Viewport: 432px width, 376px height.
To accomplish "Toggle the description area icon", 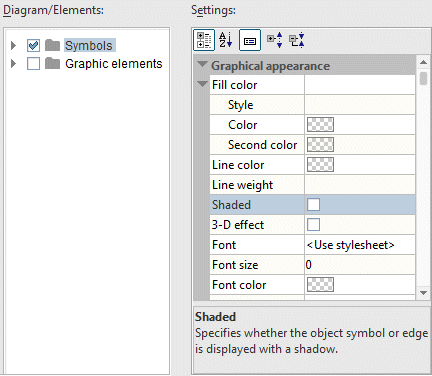I will point(250,40).
